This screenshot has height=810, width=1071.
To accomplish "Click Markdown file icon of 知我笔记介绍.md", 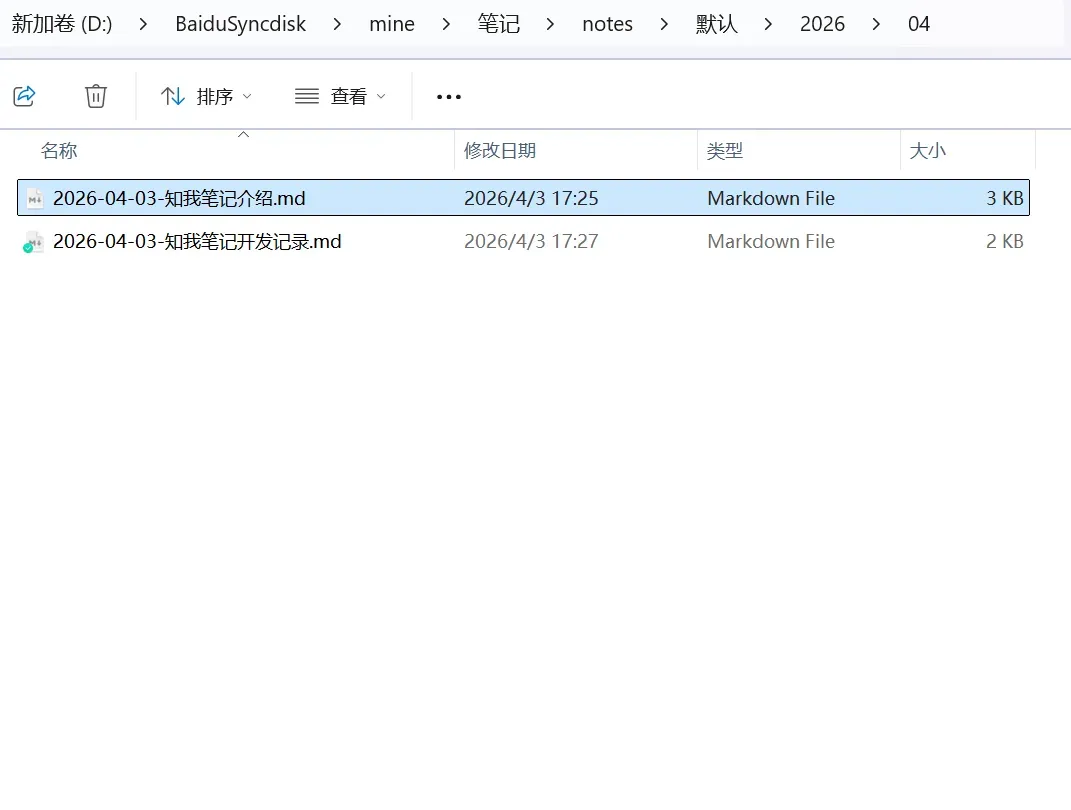I will pos(35,199).
